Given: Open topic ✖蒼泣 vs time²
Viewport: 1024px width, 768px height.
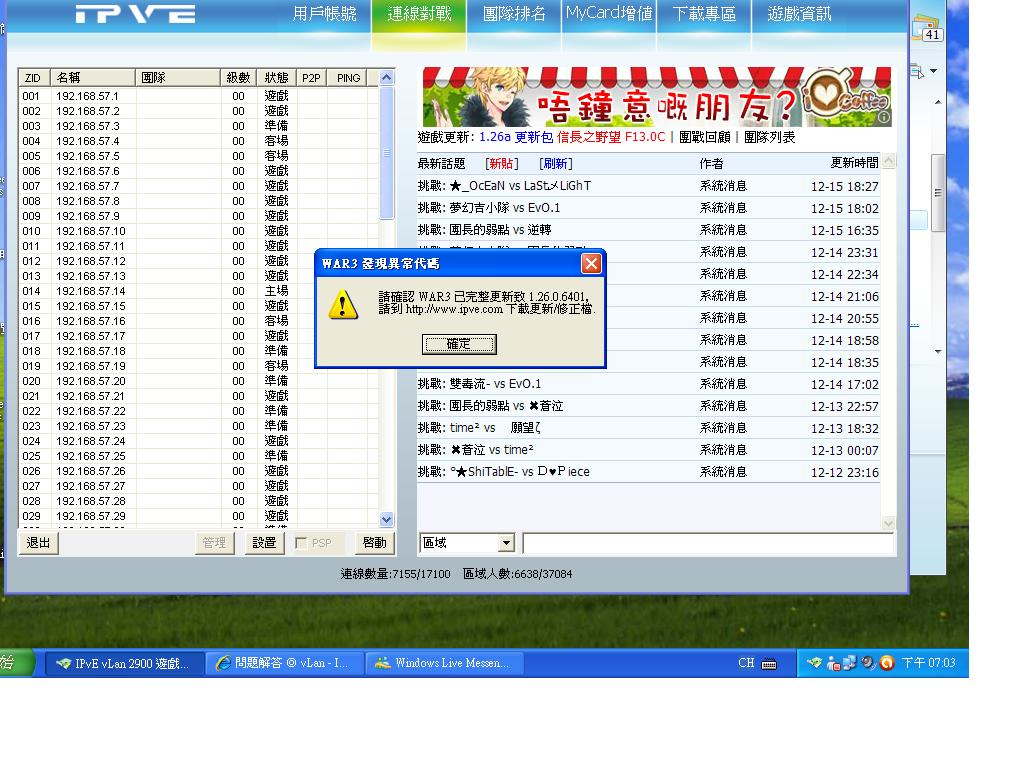Looking at the screenshot, I should [475, 450].
